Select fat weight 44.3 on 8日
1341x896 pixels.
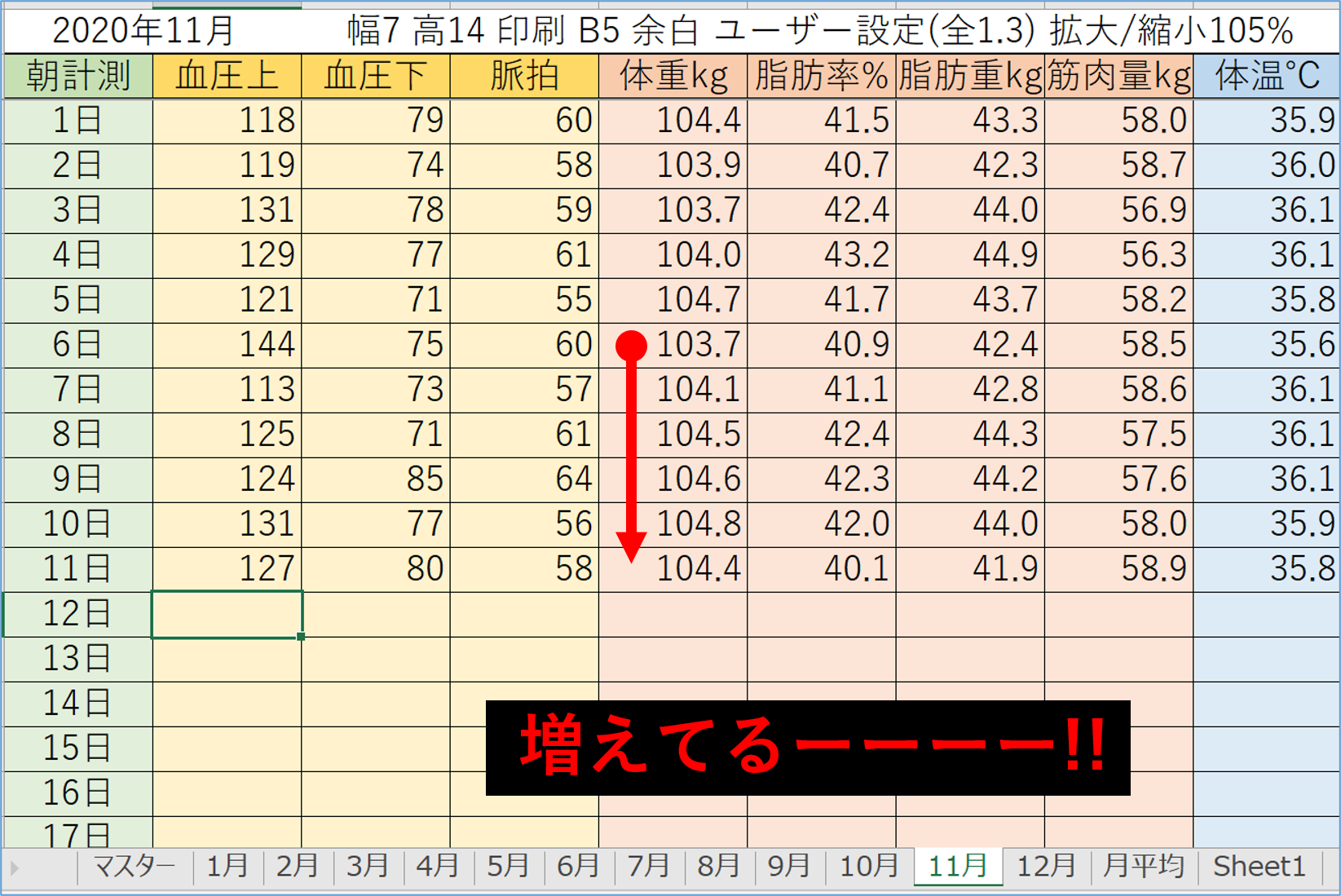[970, 435]
